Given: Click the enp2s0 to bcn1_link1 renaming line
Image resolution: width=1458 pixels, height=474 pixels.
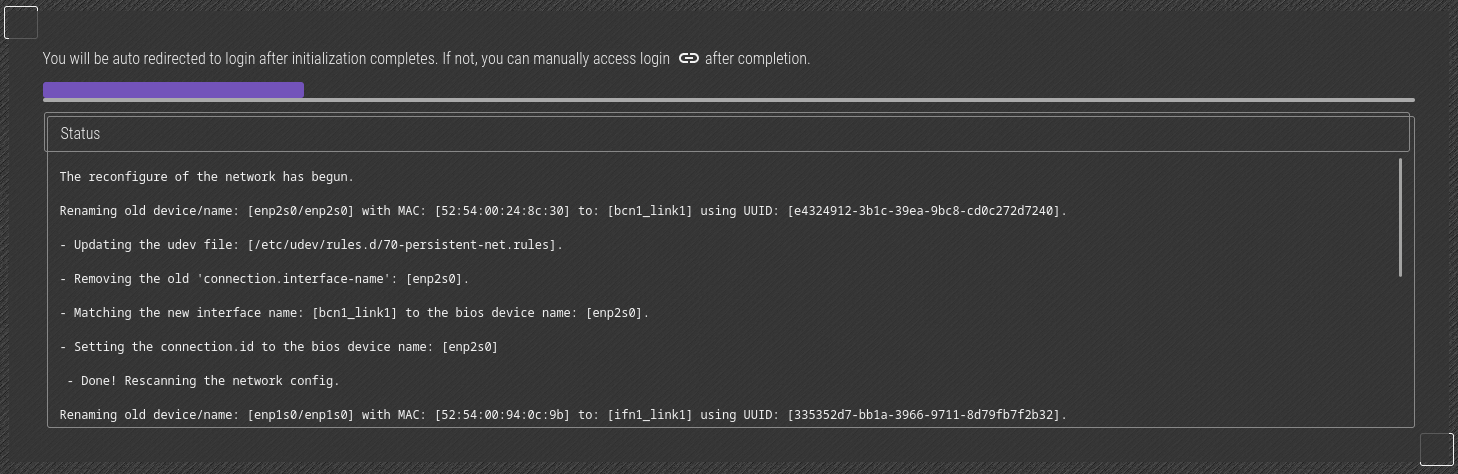Looking at the screenshot, I should click(x=563, y=211).
